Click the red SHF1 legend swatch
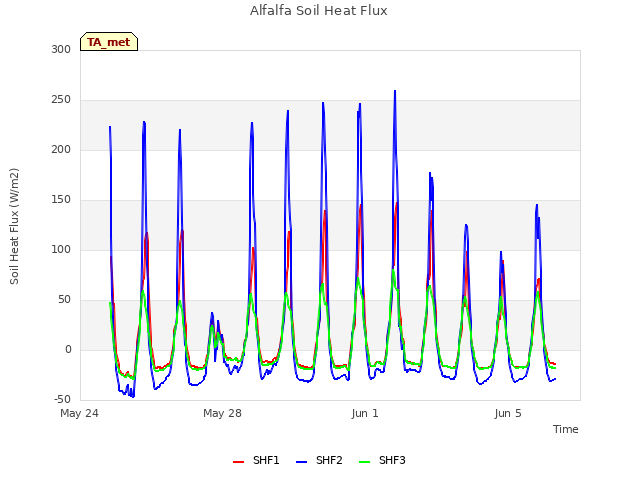Screen dimensions: 640x480 click(238, 462)
